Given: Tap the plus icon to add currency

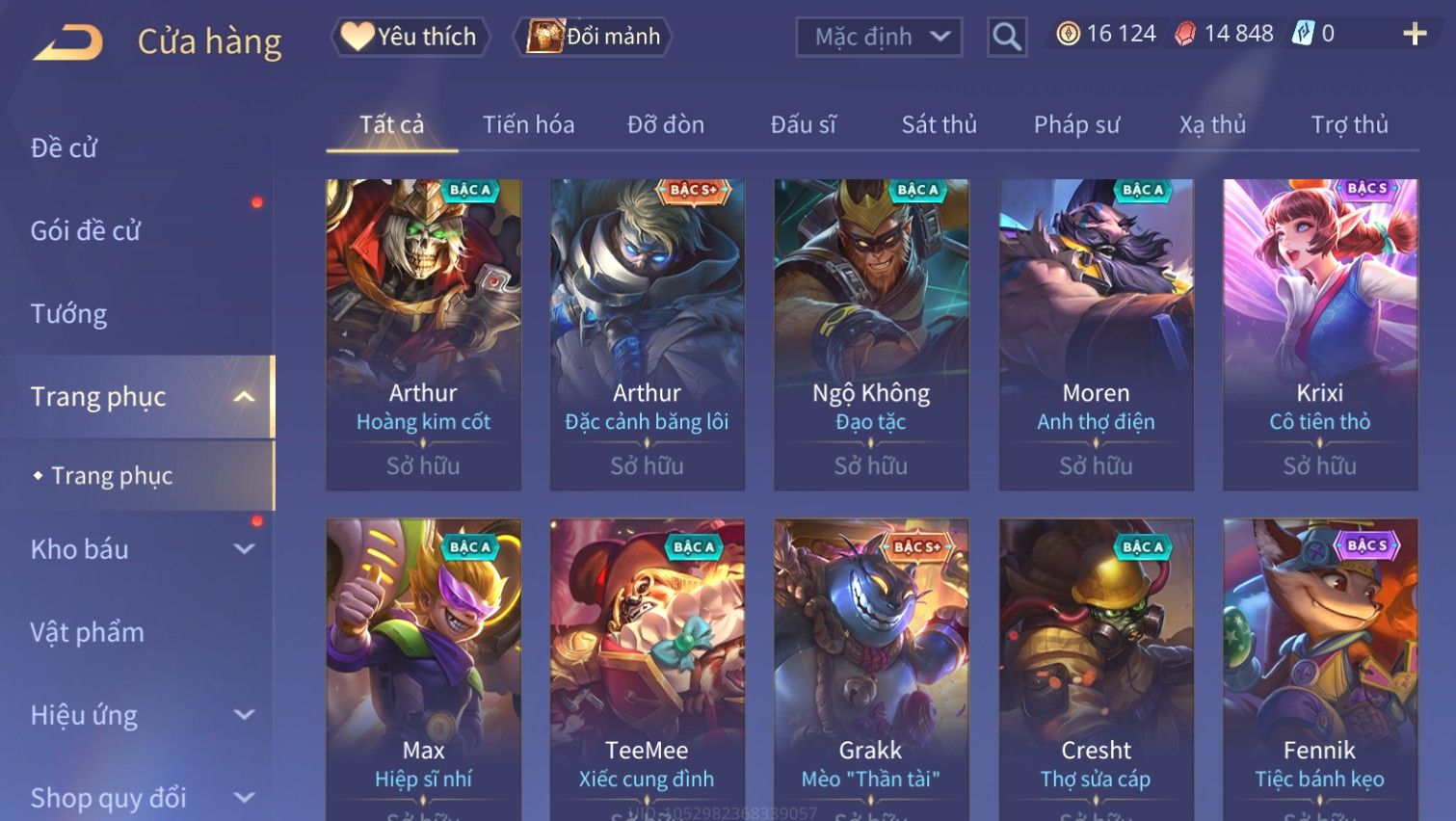Looking at the screenshot, I should pyautogui.click(x=1415, y=34).
